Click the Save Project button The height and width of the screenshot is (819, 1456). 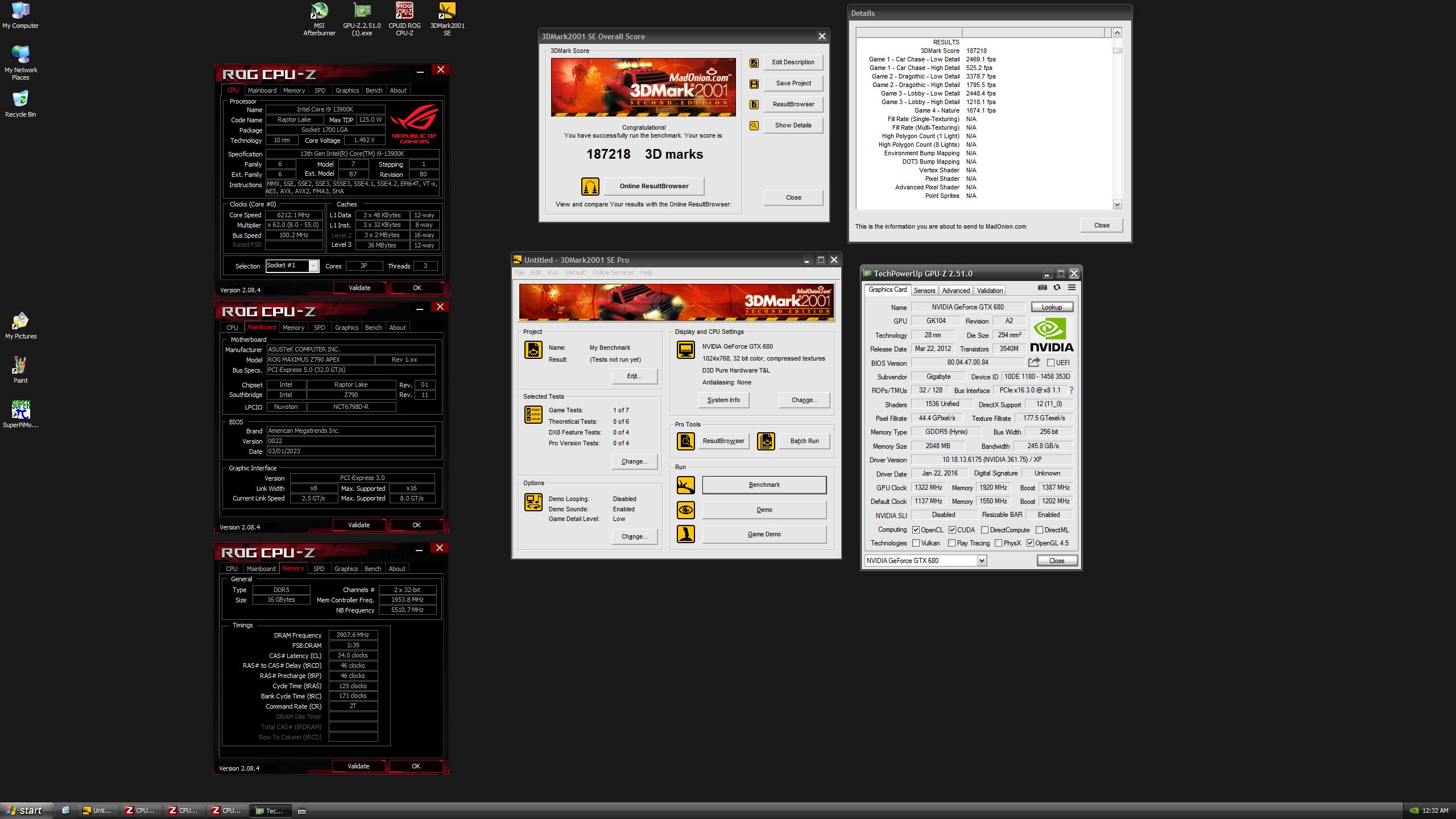793,84
